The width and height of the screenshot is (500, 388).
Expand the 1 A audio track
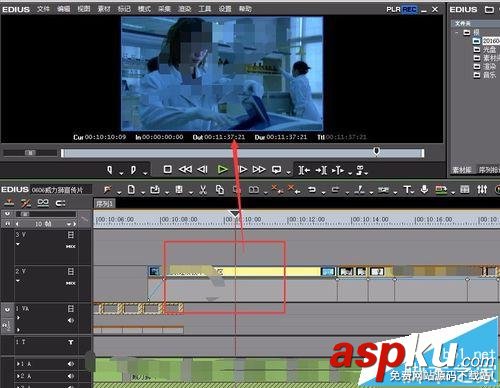[18, 364]
